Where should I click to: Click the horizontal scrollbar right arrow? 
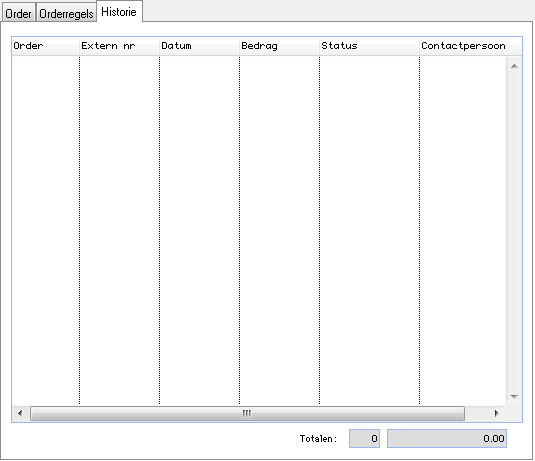click(497, 414)
